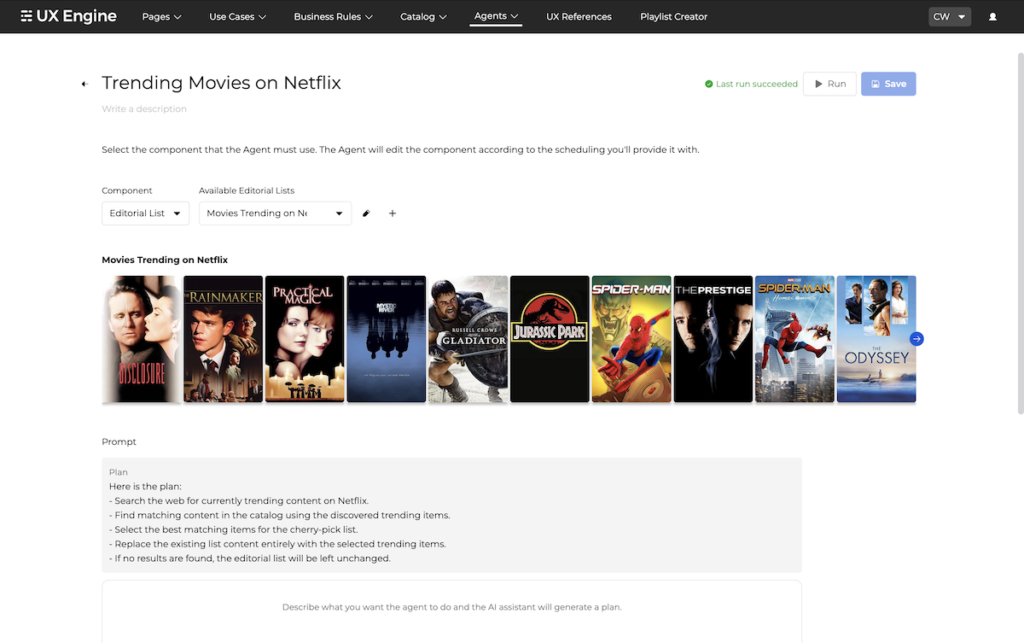Click the 'Search the web for currently trending' line

click(x=239, y=501)
